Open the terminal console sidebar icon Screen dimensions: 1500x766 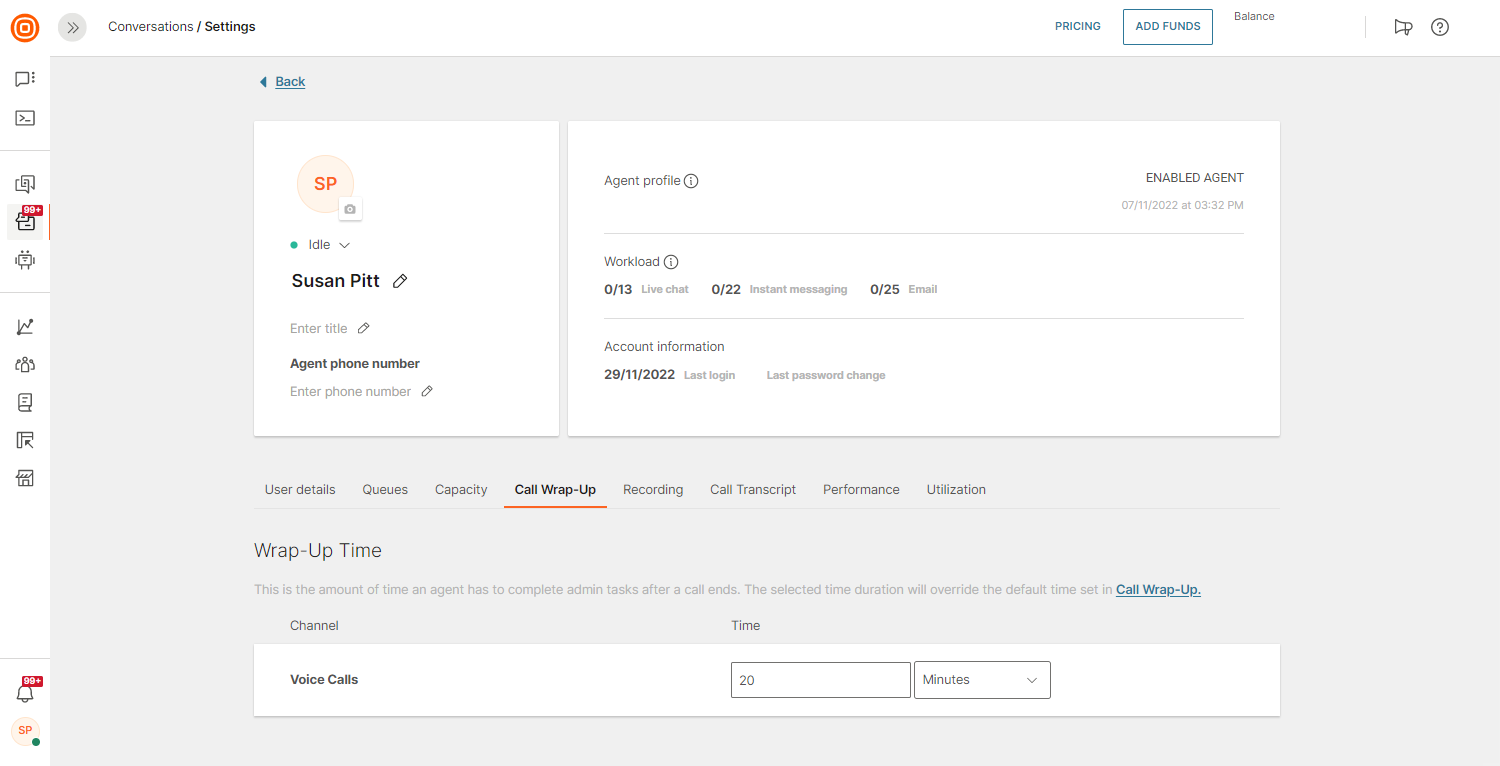(25, 118)
